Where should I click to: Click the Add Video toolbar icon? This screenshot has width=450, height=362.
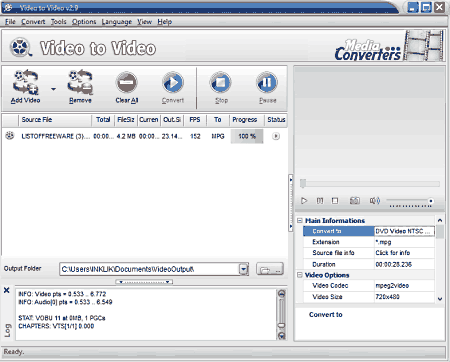pos(26,82)
